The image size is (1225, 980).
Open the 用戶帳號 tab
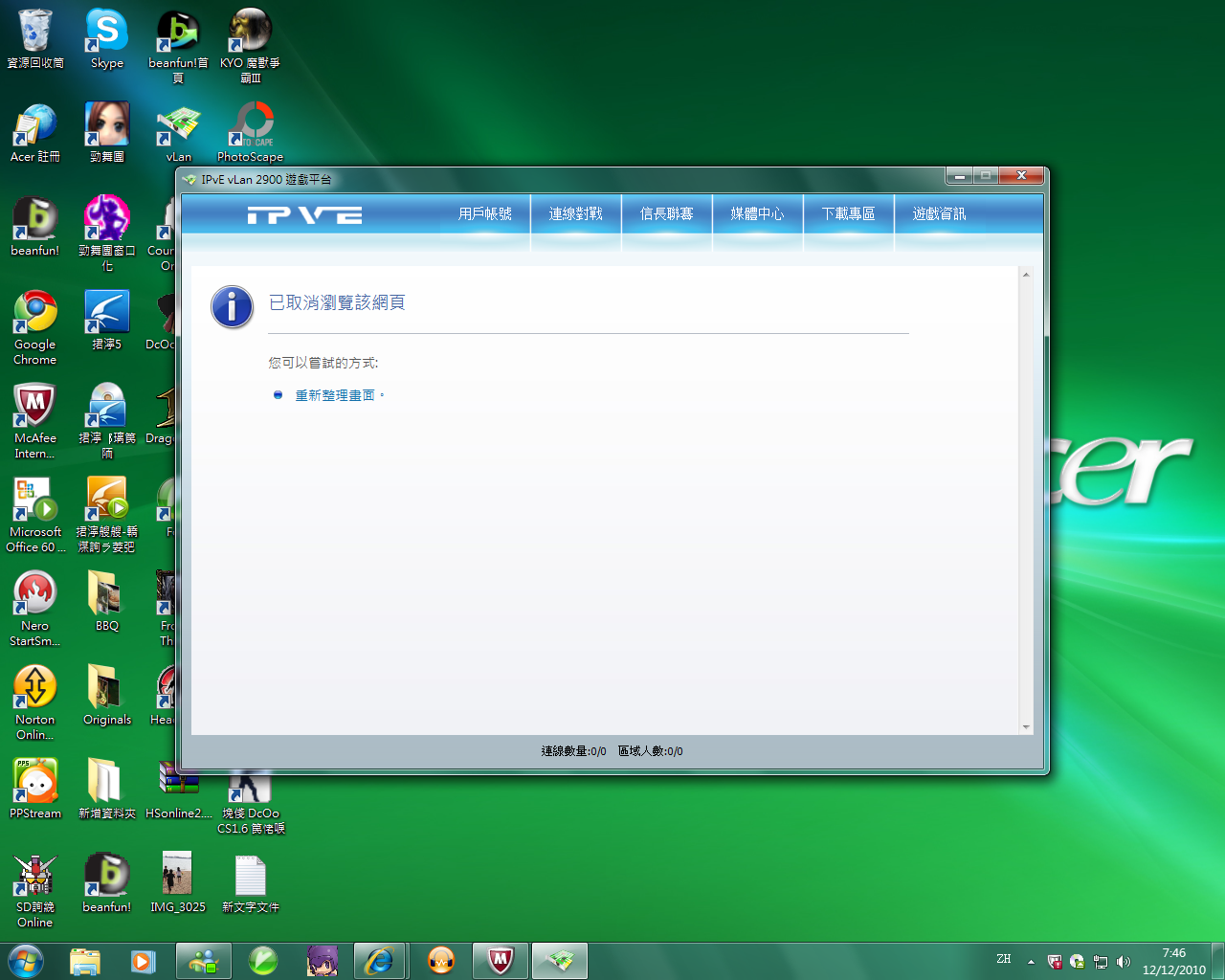tap(484, 214)
